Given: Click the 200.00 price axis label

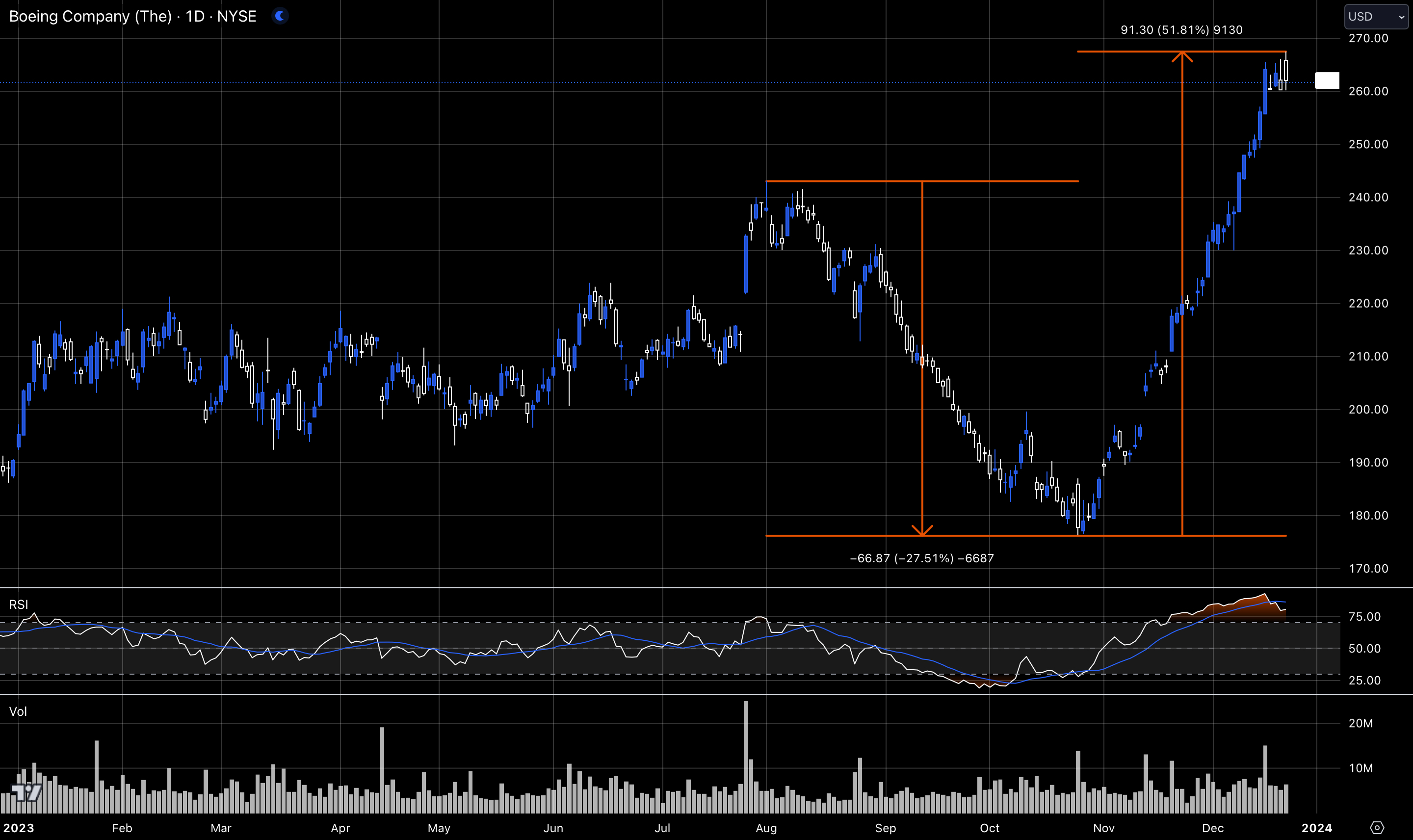Looking at the screenshot, I should 1368,409.
